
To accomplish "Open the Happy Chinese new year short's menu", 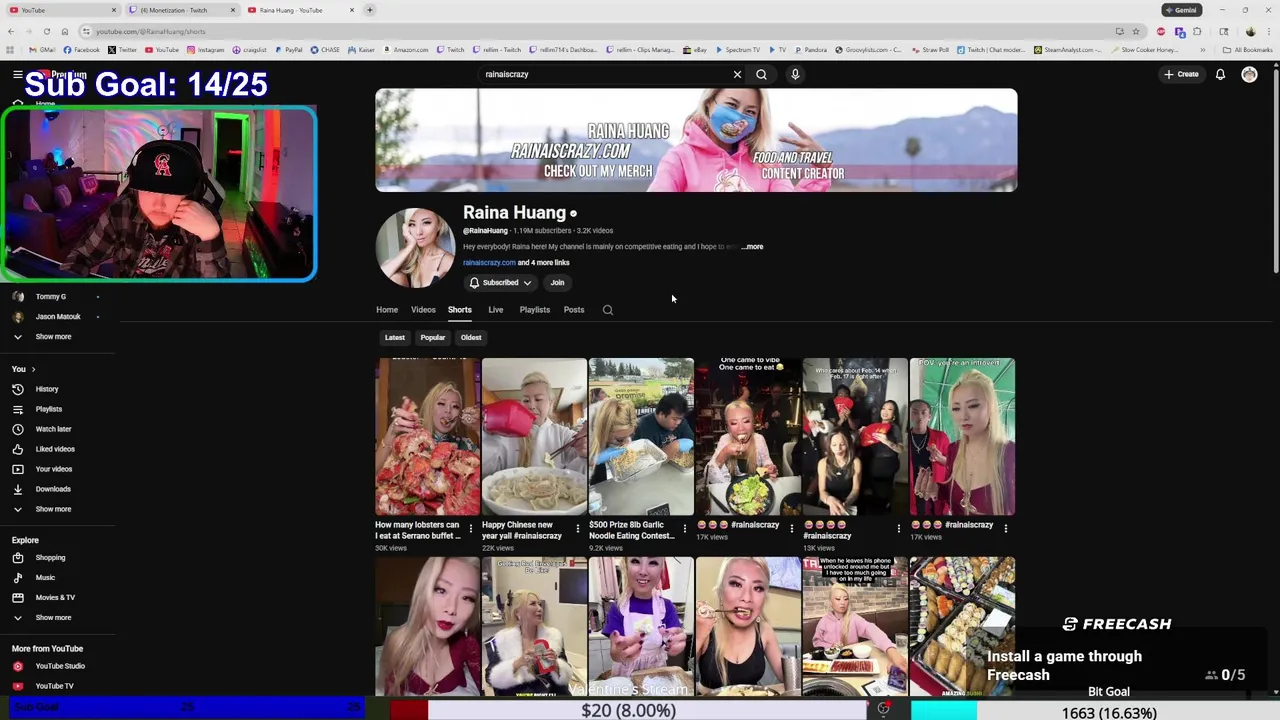I will coord(577,528).
